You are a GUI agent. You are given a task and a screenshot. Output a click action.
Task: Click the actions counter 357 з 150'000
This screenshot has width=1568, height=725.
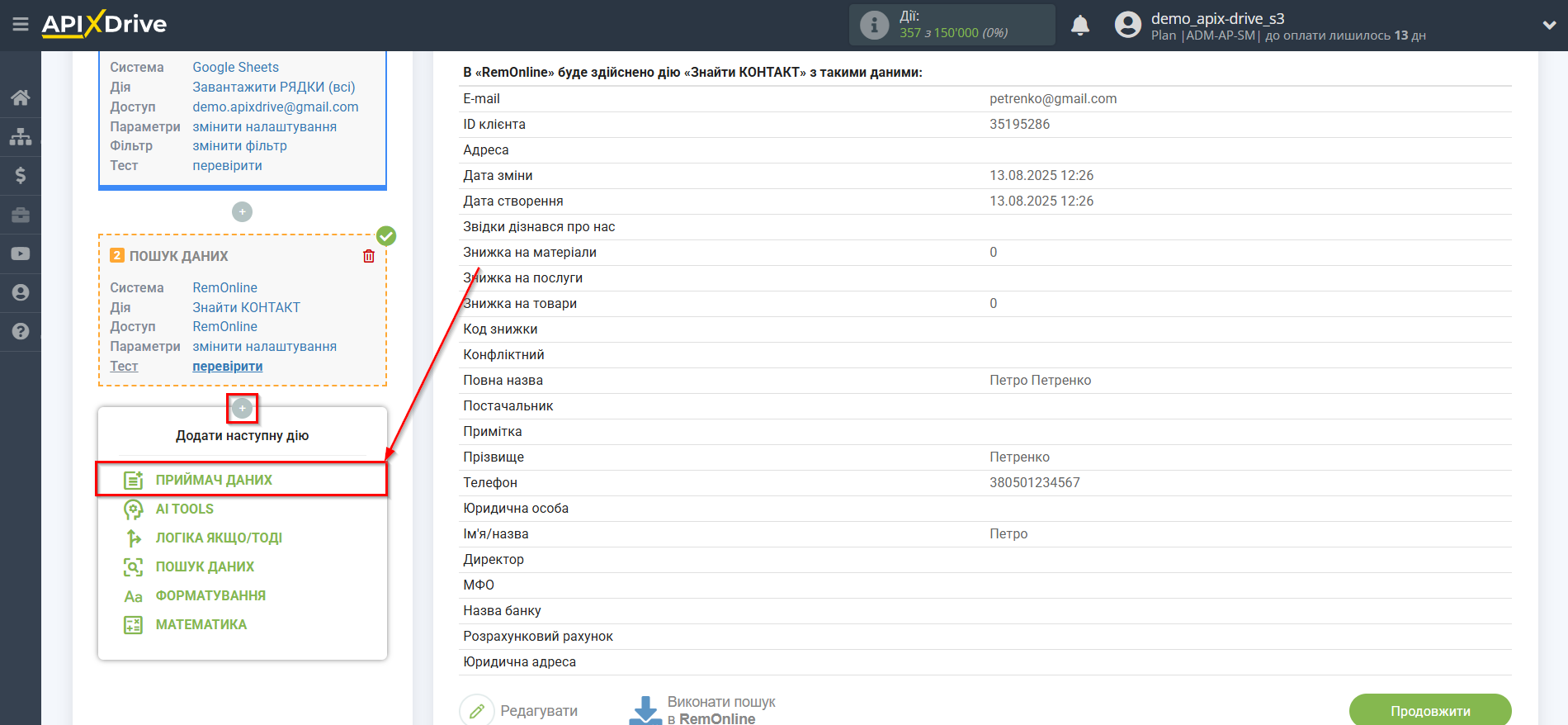(x=953, y=33)
